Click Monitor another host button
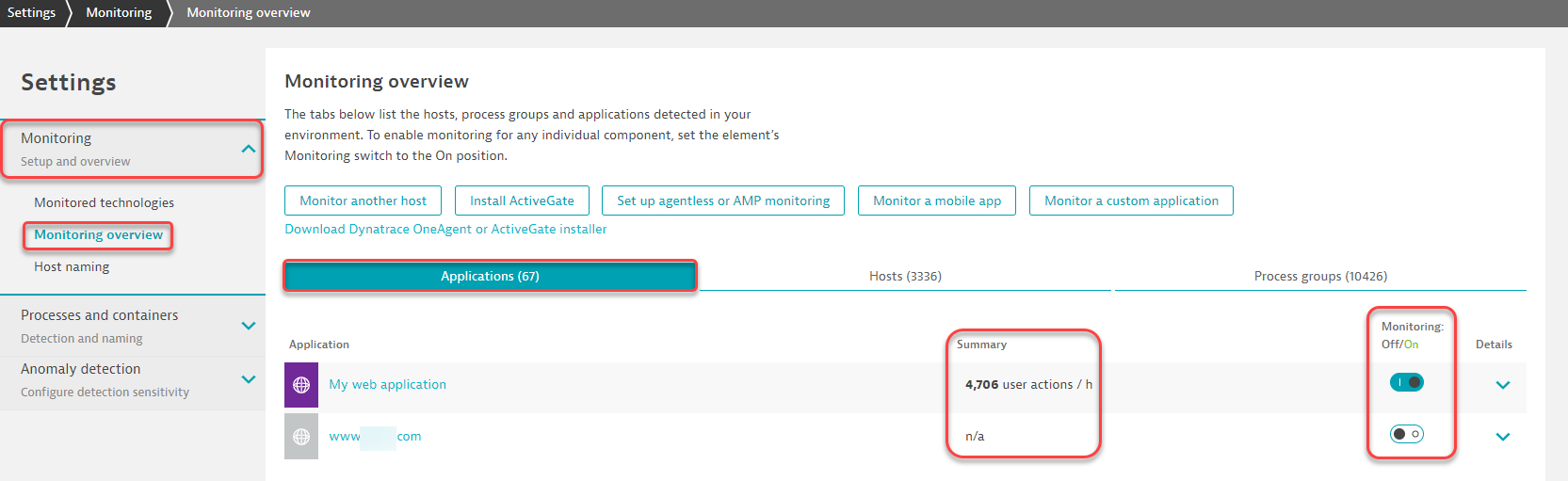 coord(363,200)
